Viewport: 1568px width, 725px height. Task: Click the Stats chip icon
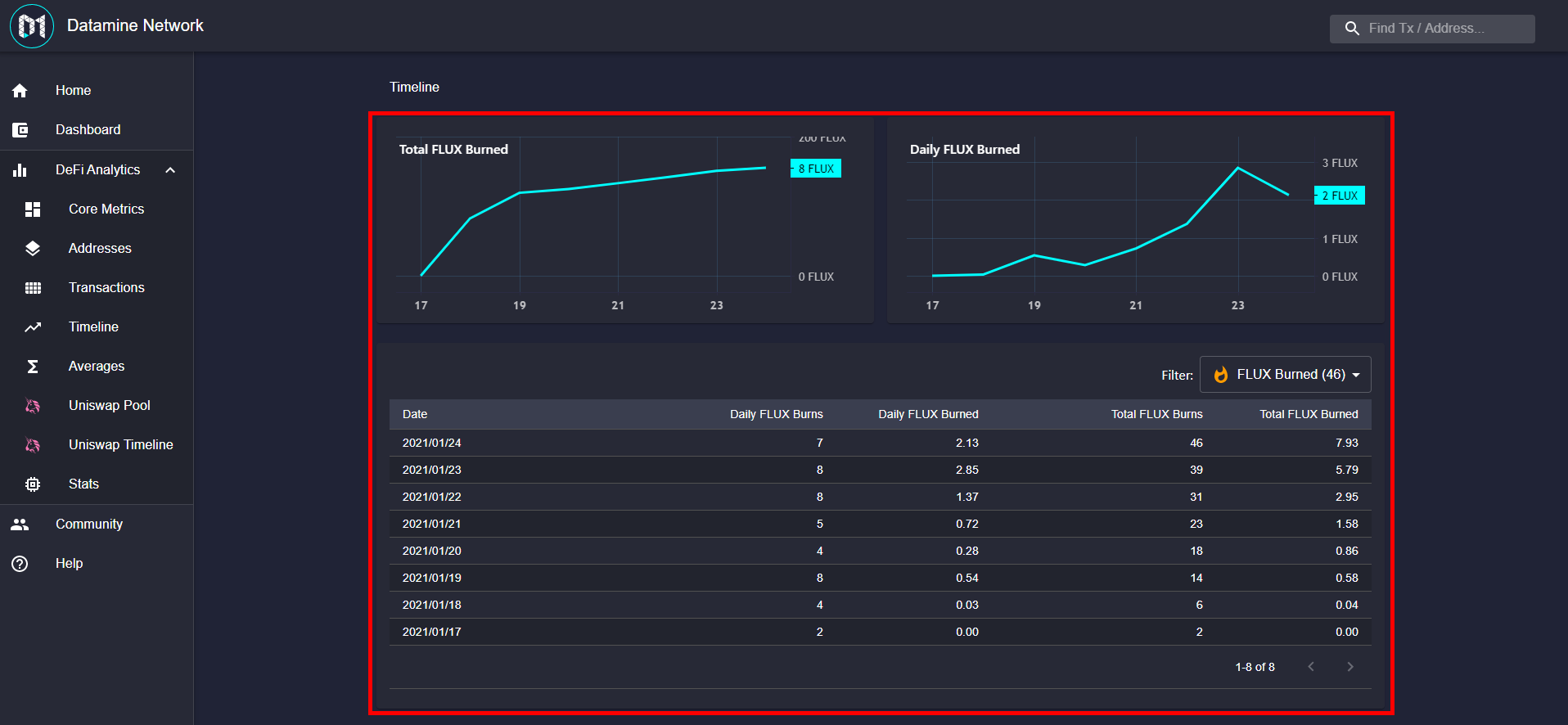[x=33, y=484]
